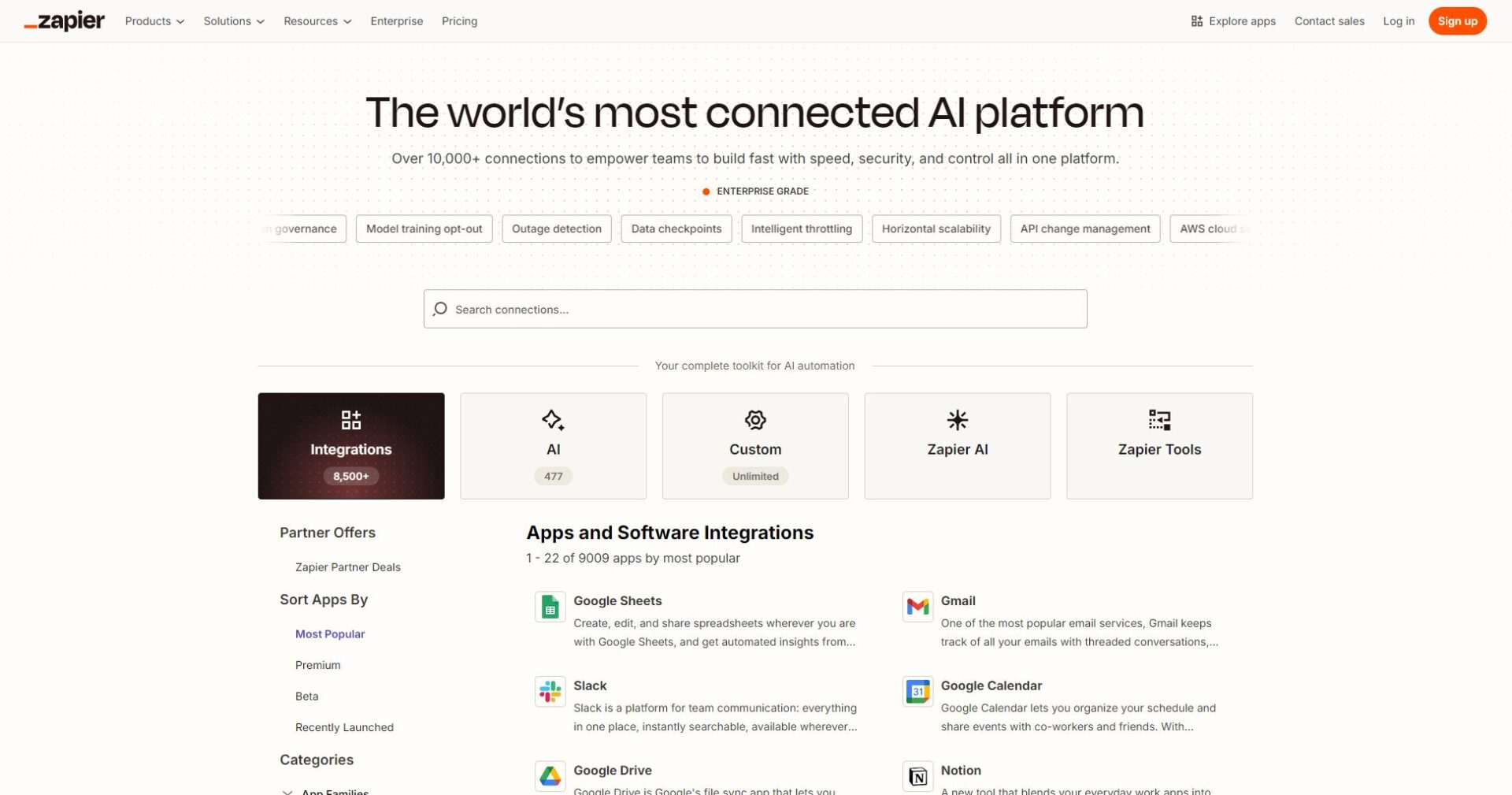The height and width of the screenshot is (795, 1512).
Task: Click the Search connections field
Action: point(754,309)
